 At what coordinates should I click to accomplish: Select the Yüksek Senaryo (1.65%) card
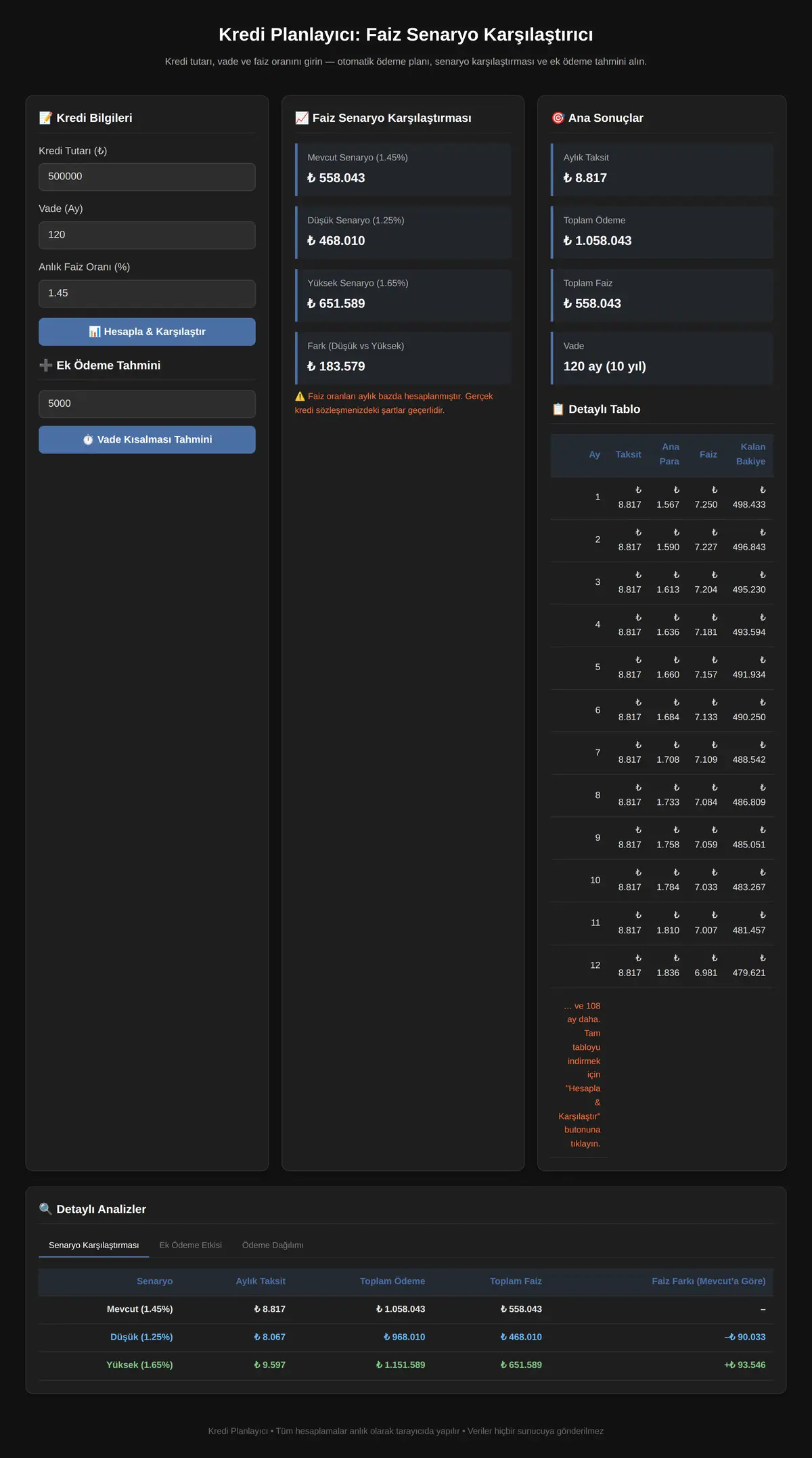[x=403, y=295]
